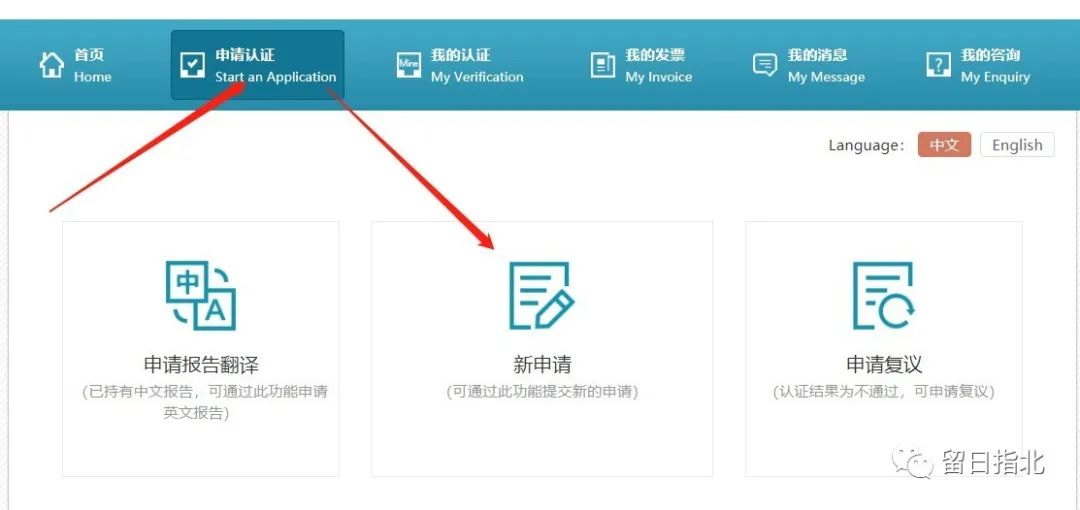This screenshot has width=1080, height=510.
Task: Click description 认证结果为不通过，可申请复议
Action: pos(884,391)
